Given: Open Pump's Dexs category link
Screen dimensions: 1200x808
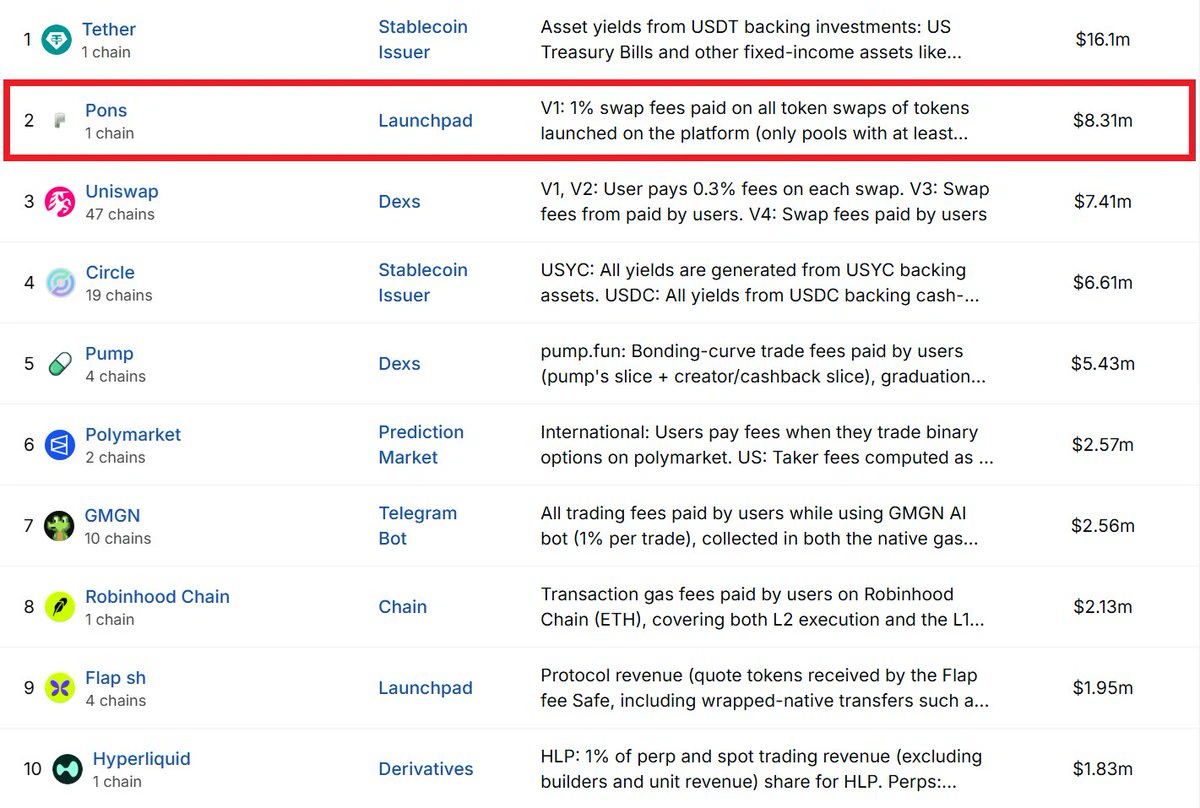Looking at the screenshot, I should pos(399,364).
